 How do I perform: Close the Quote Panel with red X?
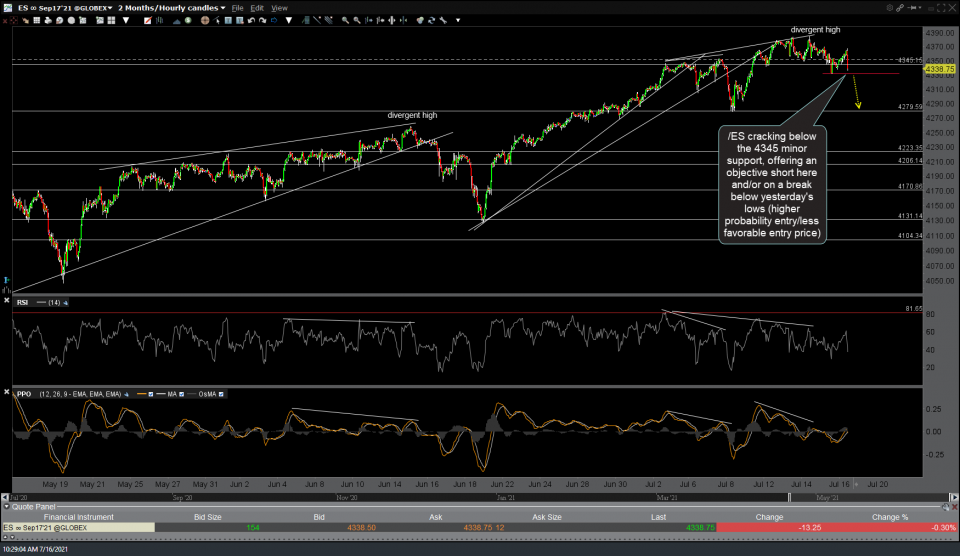pos(954,507)
